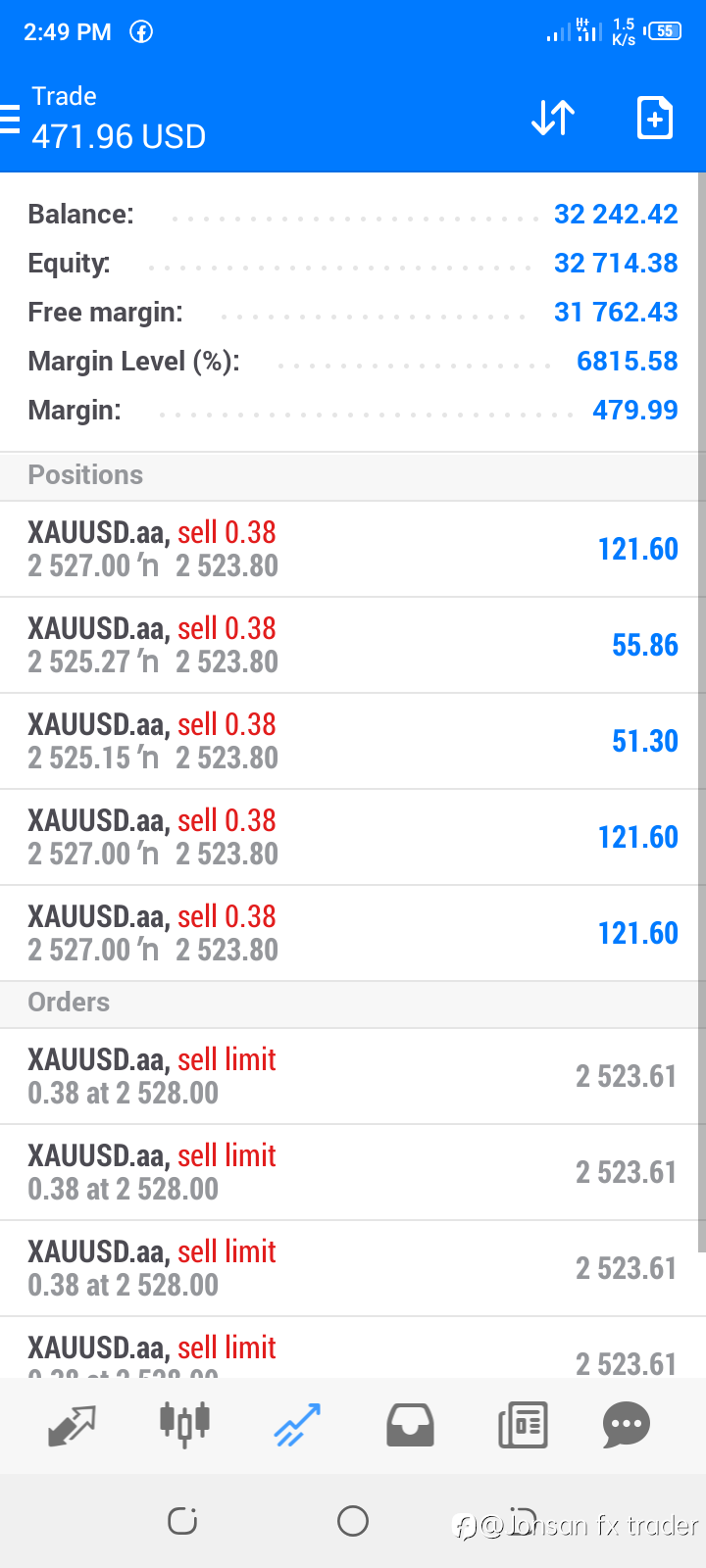This screenshot has height=1568, width=706.
Task: Open the hamburger side menu
Action: 11,119
